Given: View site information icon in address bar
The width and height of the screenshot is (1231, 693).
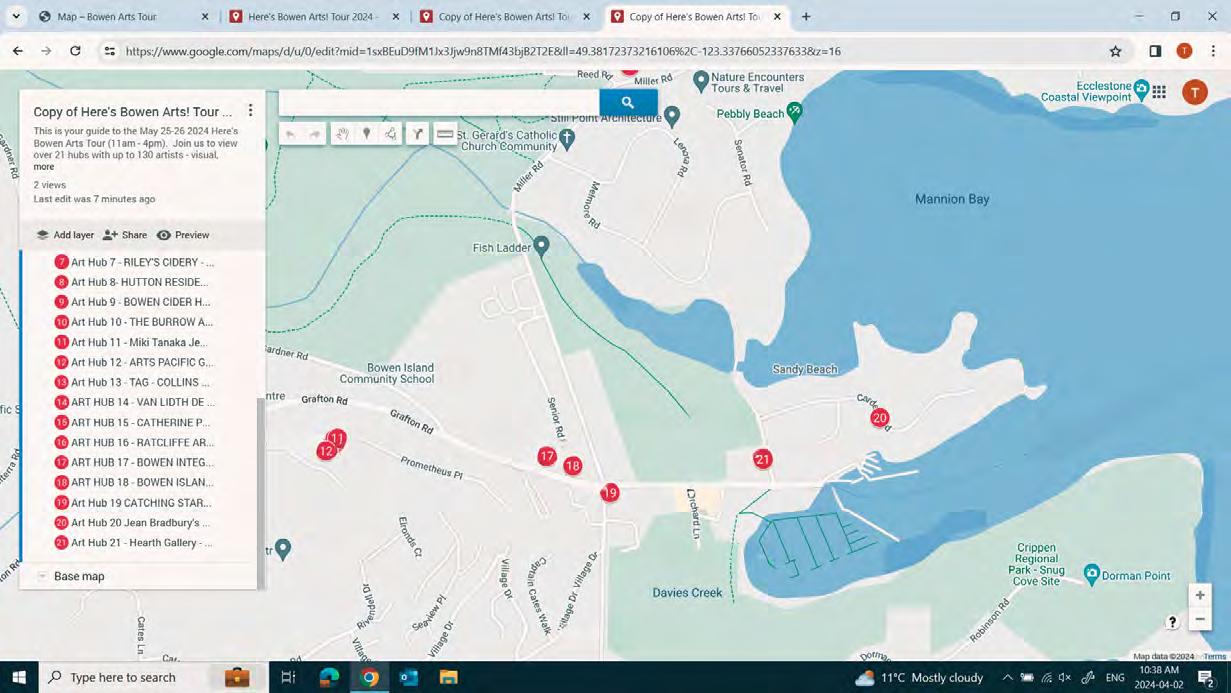Looking at the screenshot, I should click(110, 51).
